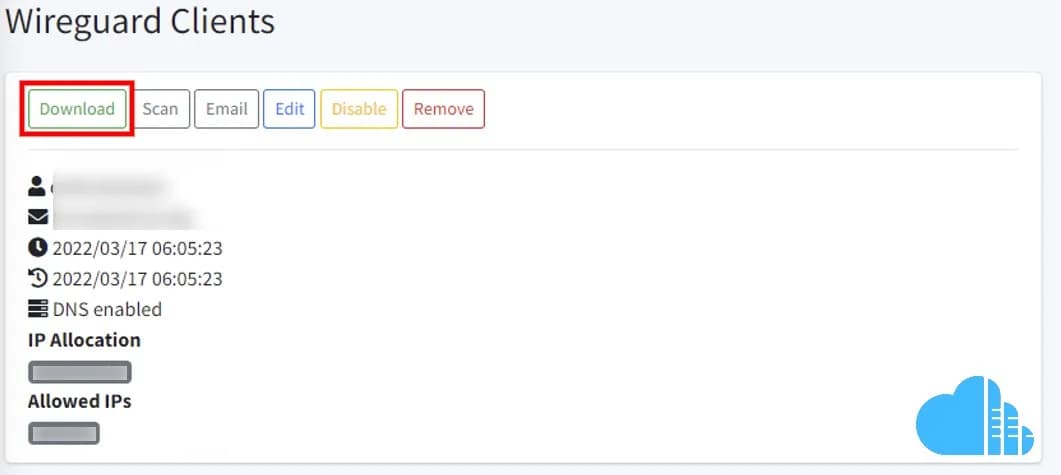Image resolution: width=1061 pixels, height=475 pixels.
Task: Click the blurred email address text
Action: point(124,218)
